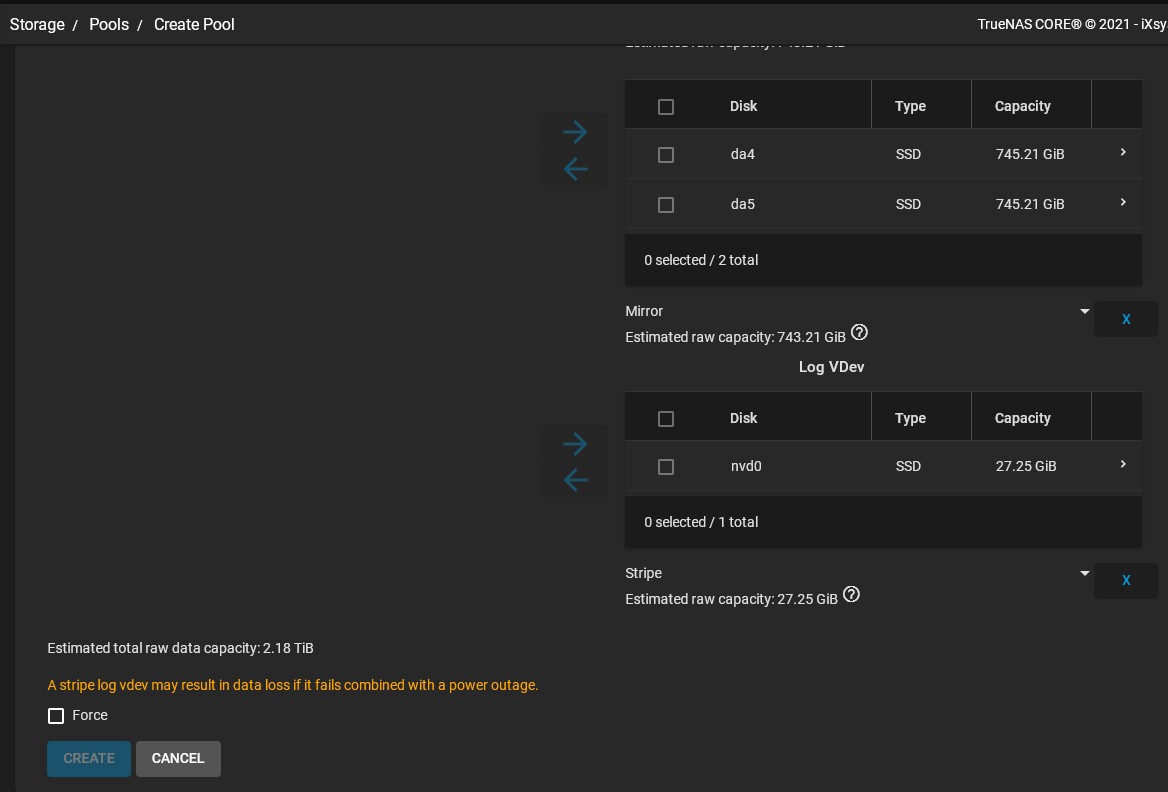Screen dimensions: 1168x792
Task: Click left arrow to remove disks from data vdev
Action: point(575,168)
